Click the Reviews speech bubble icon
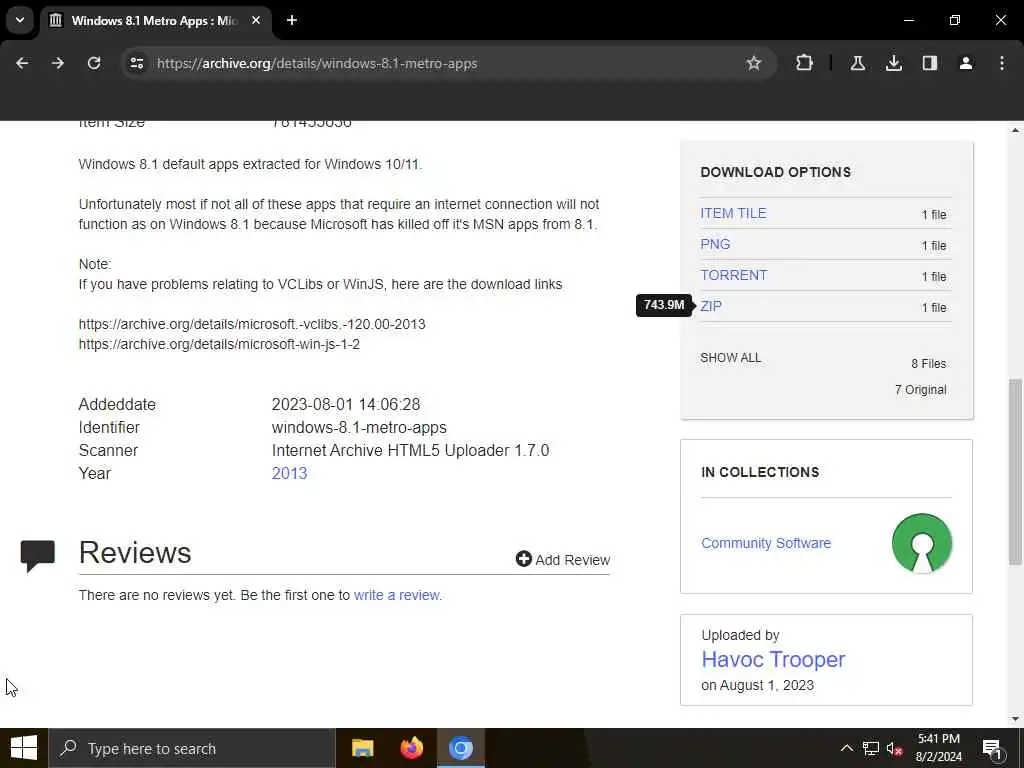 point(37,556)
